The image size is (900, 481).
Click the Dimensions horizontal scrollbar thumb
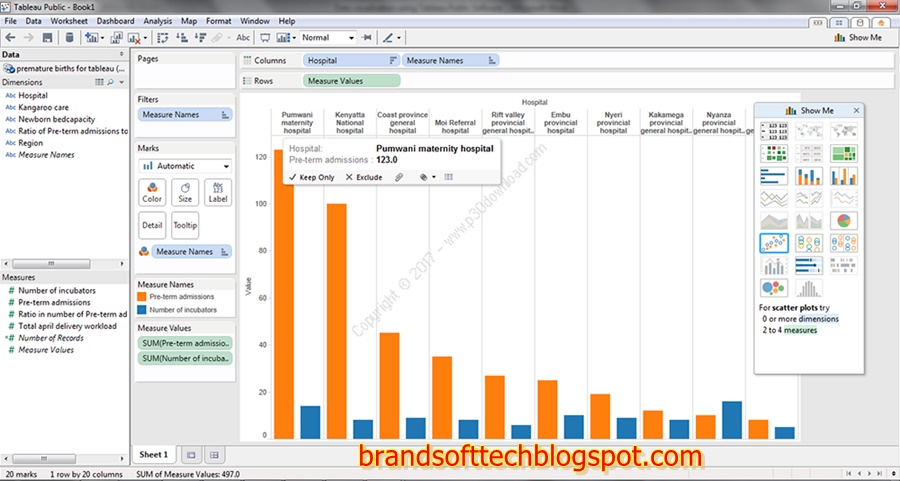click(51, 263)
